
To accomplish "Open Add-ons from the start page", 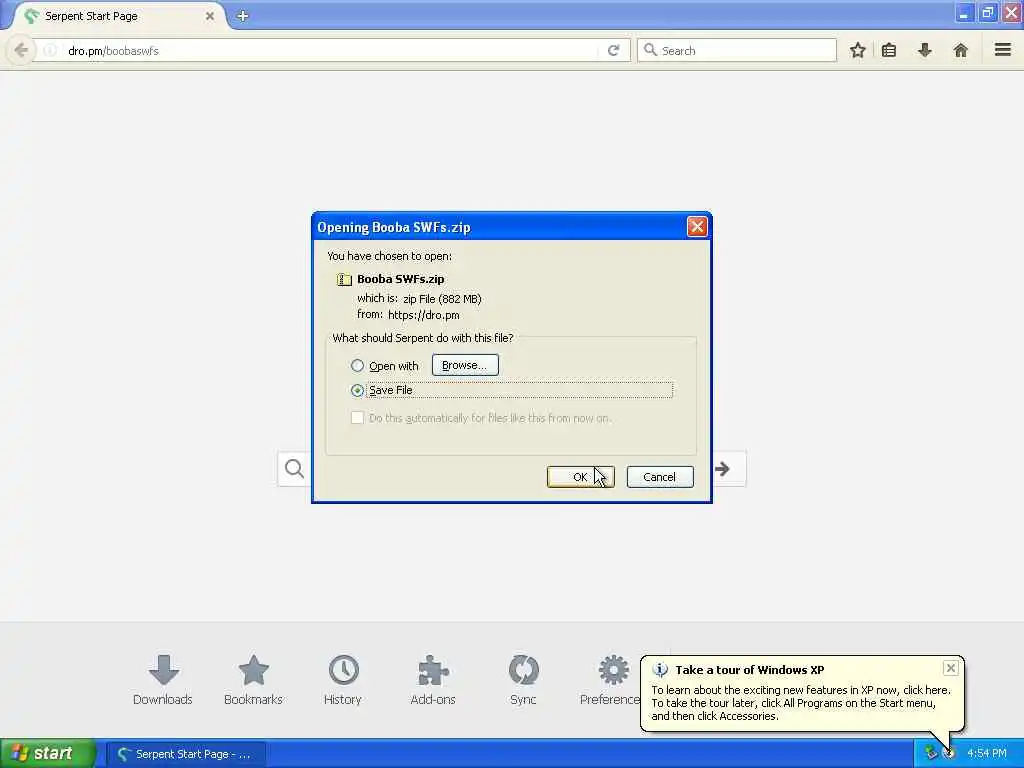I will tap(433, 680).
